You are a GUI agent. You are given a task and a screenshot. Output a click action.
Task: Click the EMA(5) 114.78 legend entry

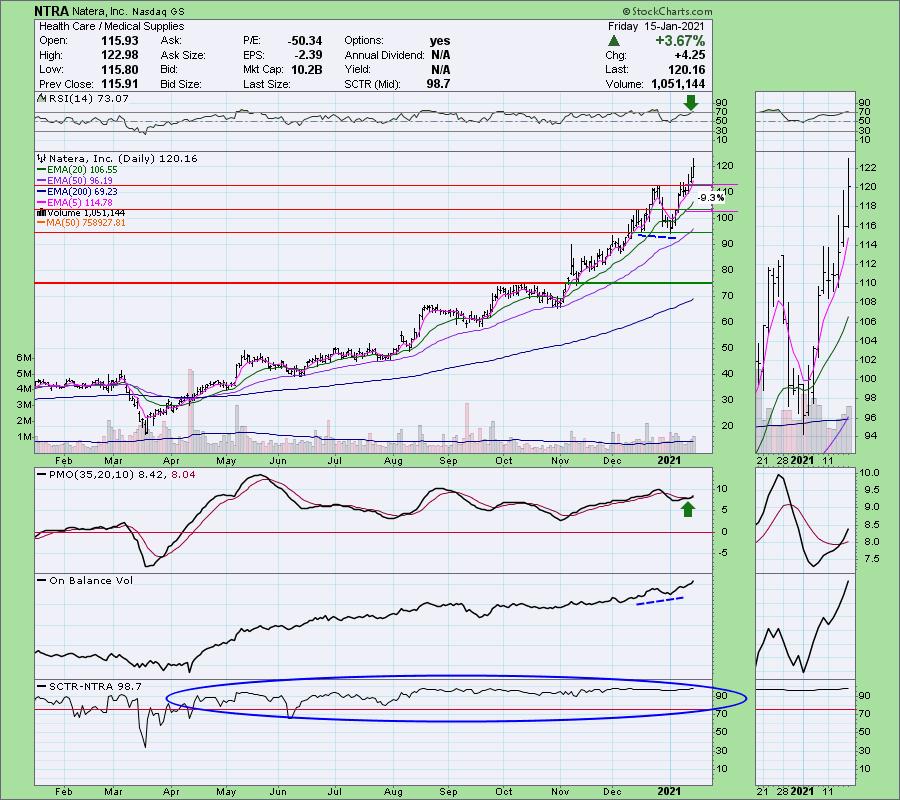[x=75, y=203]
